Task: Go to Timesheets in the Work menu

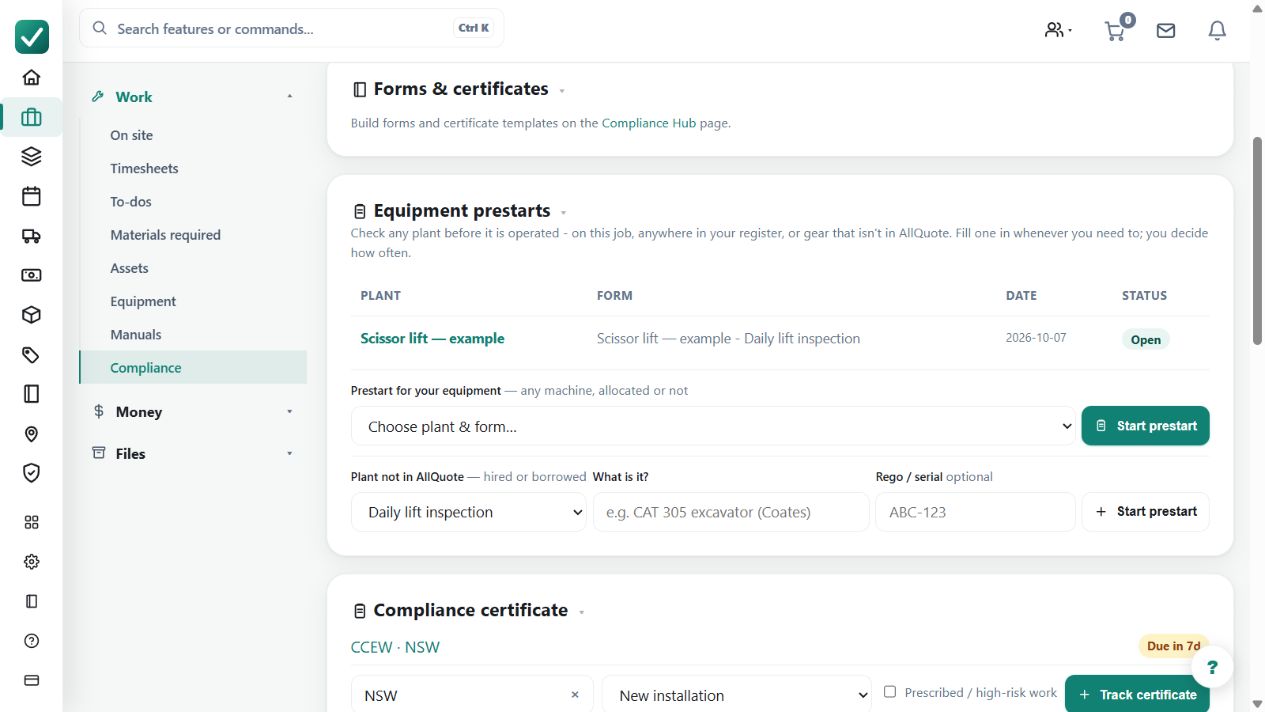Action: pos(144,168)
